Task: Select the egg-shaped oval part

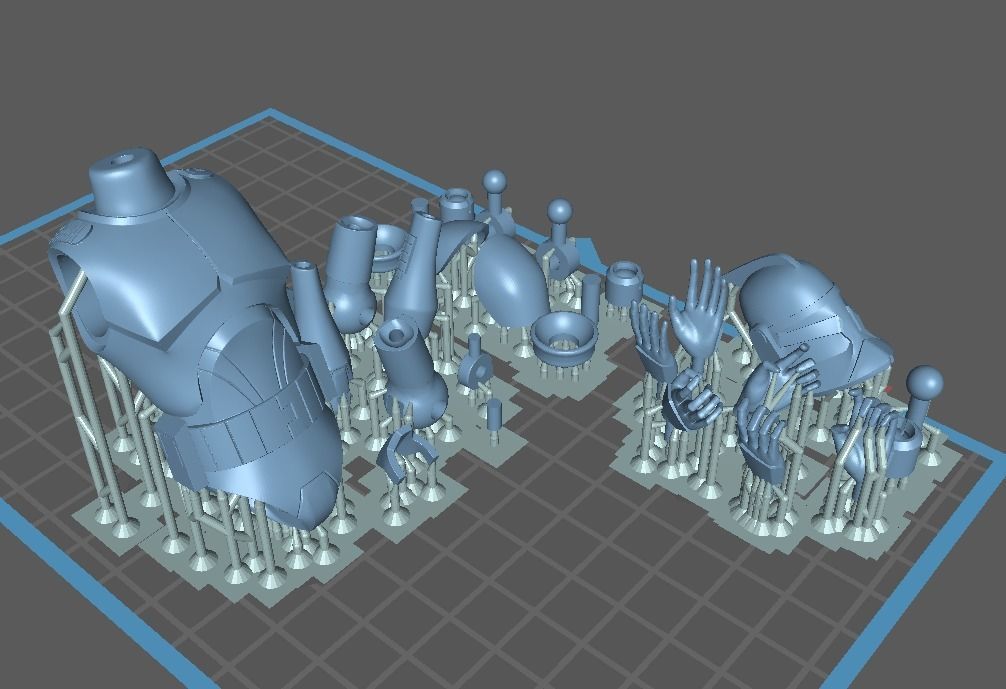Action: [510, 280]
